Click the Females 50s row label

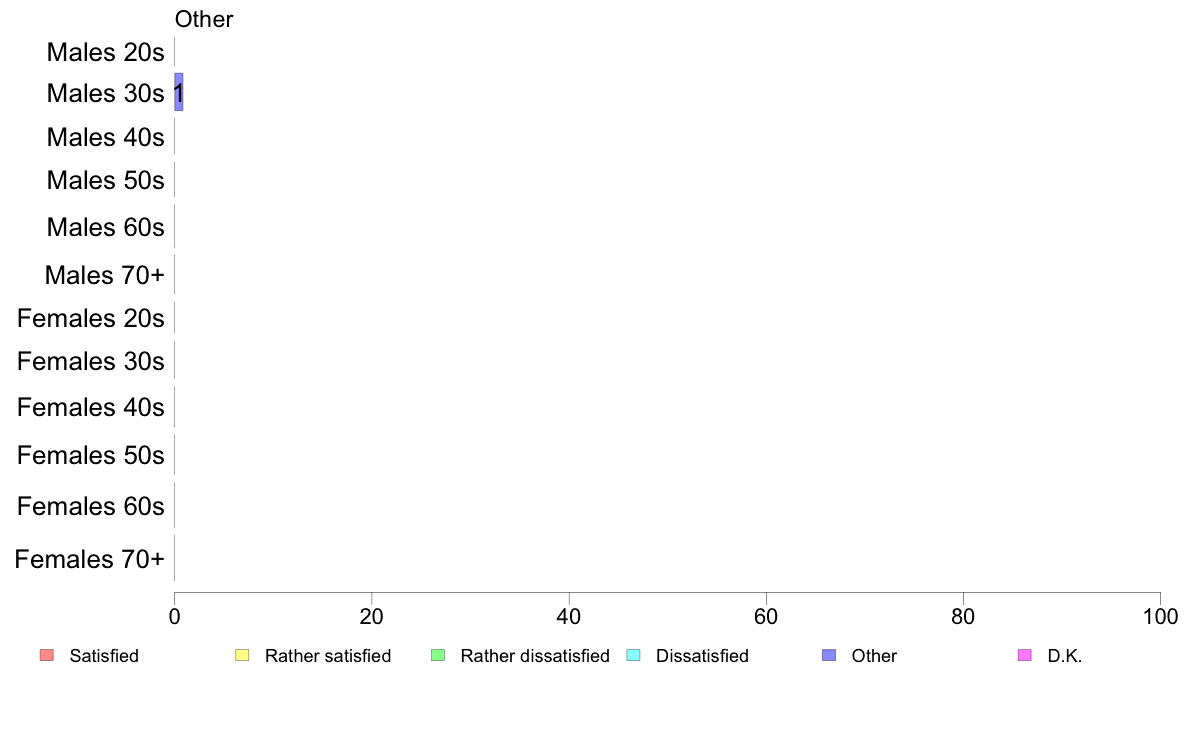[x=91, y=456]
